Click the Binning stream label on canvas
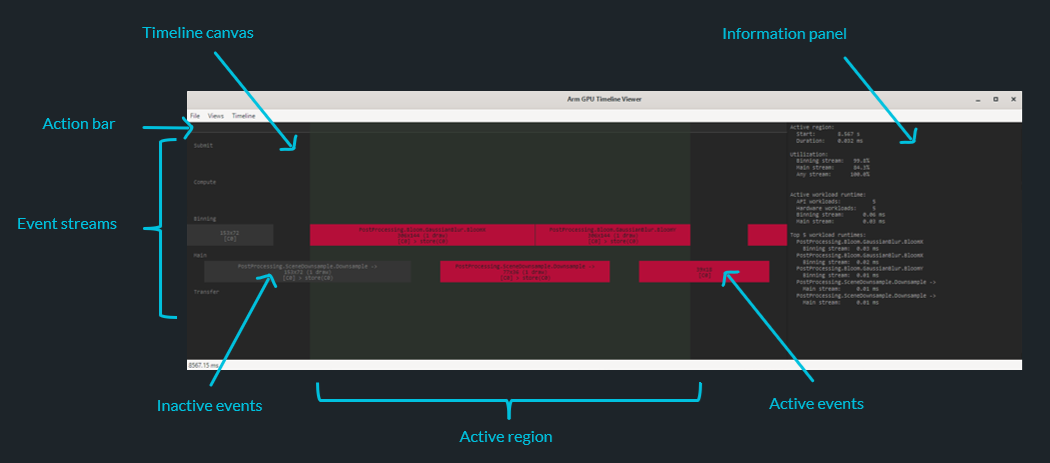 click(205, 218)
